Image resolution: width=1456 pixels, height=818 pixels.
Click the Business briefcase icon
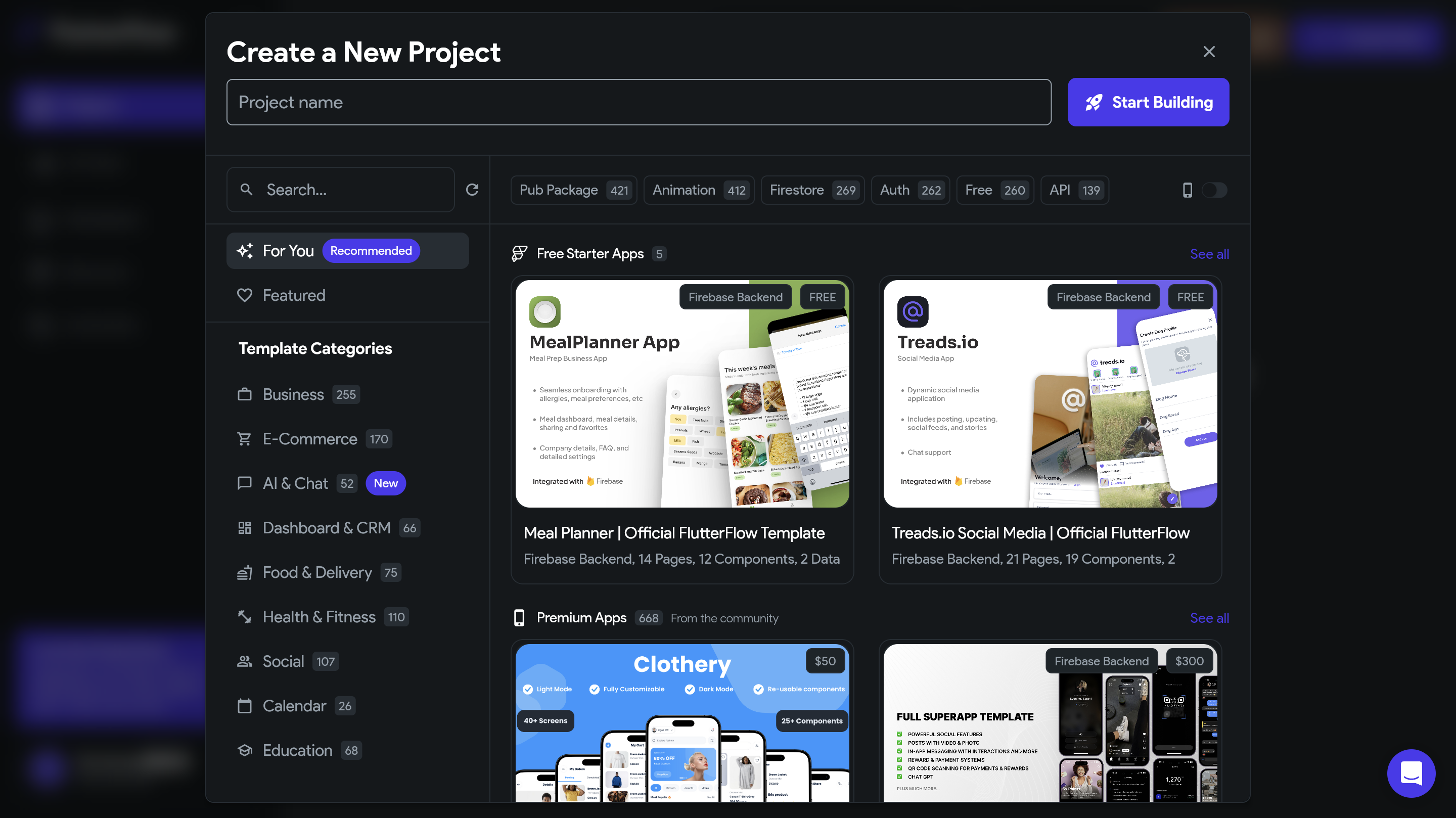244,394
